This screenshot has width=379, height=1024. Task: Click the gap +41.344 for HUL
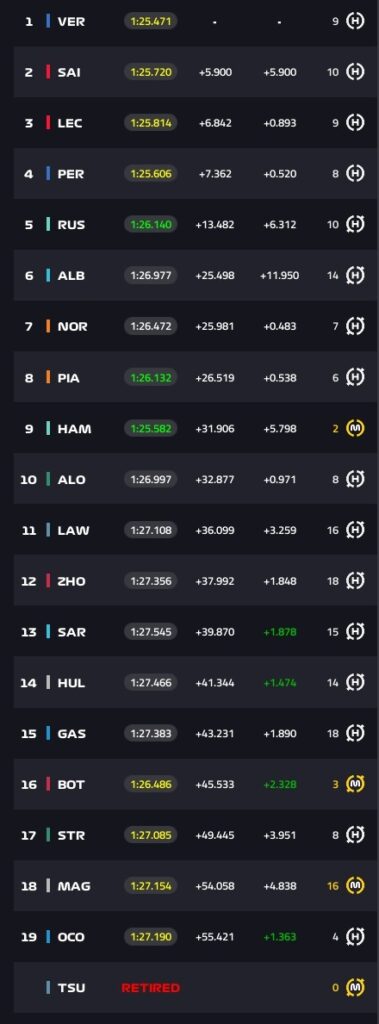tap(214, 682)
